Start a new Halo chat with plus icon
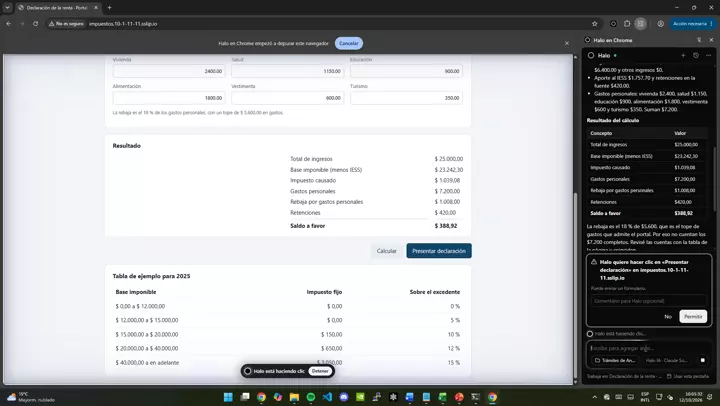 click(x=683, y=55)
